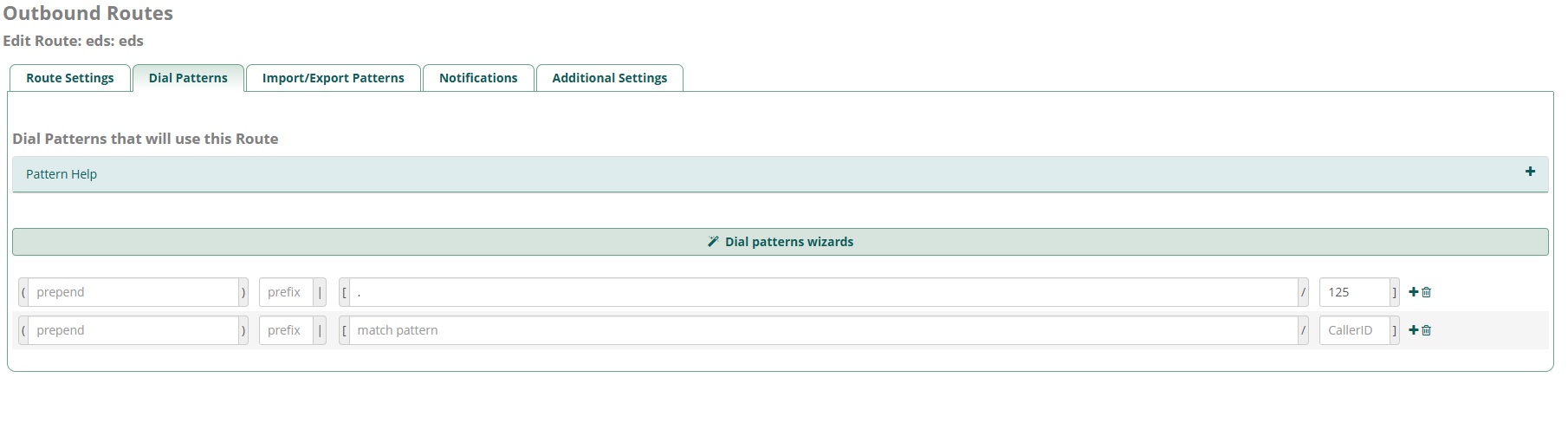This screenshot has height=436, width=1568.
Task: Open the Additional Settings tab
Action: click(x=610, y=78)
